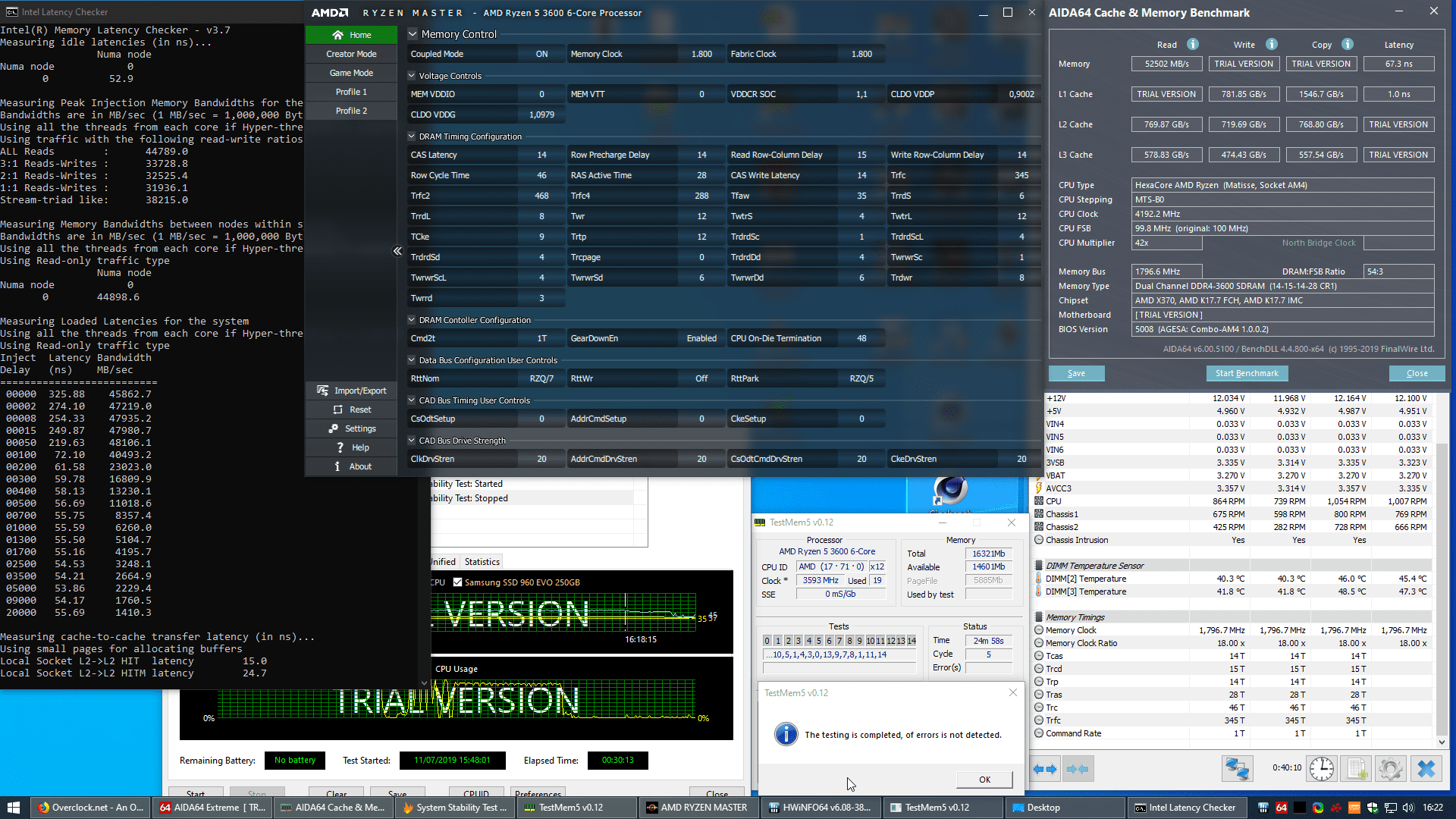
Task: Collapse CAD Bus Drive Strength section
Action: tap(412, 441)
